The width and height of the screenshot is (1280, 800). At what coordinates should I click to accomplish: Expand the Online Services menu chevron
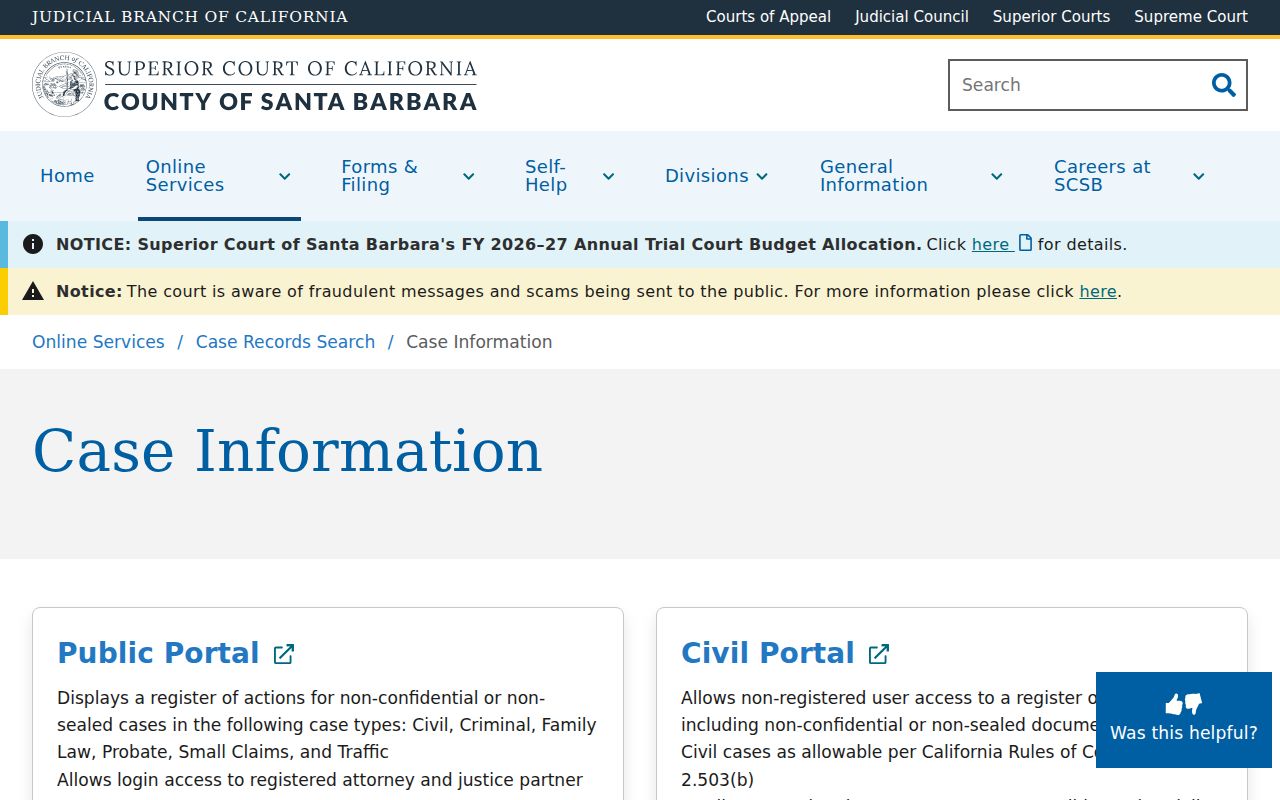click(284, 177)
